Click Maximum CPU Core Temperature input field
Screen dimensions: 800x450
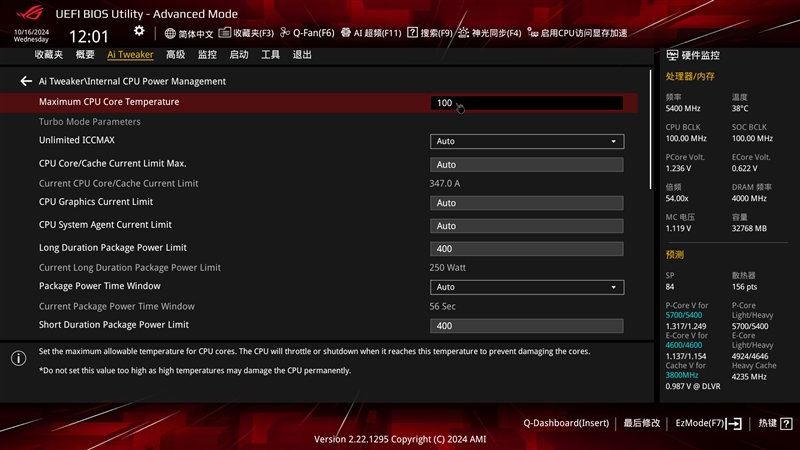pos(527,103)
